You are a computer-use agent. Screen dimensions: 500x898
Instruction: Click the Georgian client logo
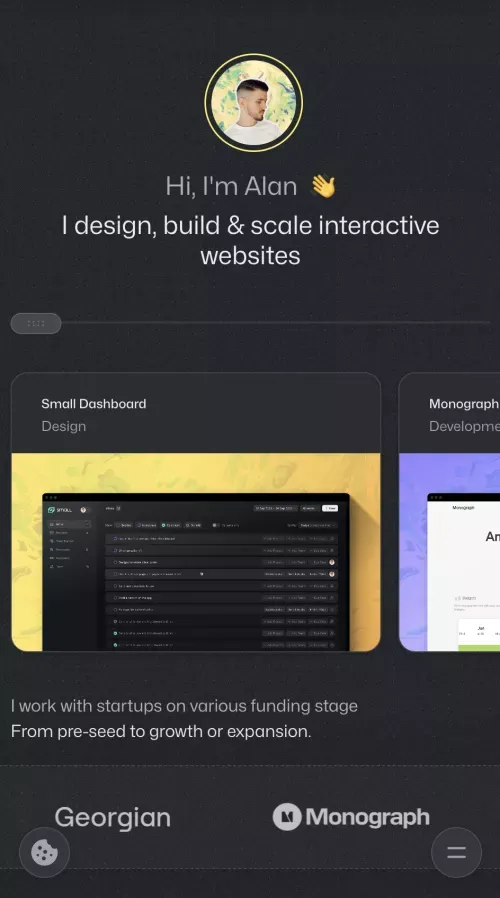tap(113, 817)
